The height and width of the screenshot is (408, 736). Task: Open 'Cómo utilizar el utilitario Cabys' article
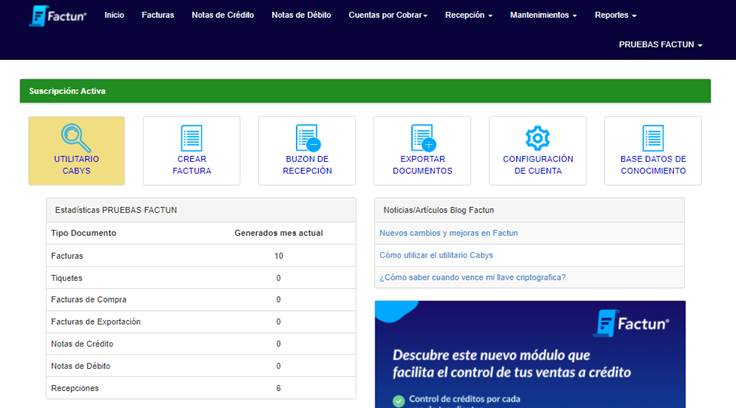click(436, 255)
